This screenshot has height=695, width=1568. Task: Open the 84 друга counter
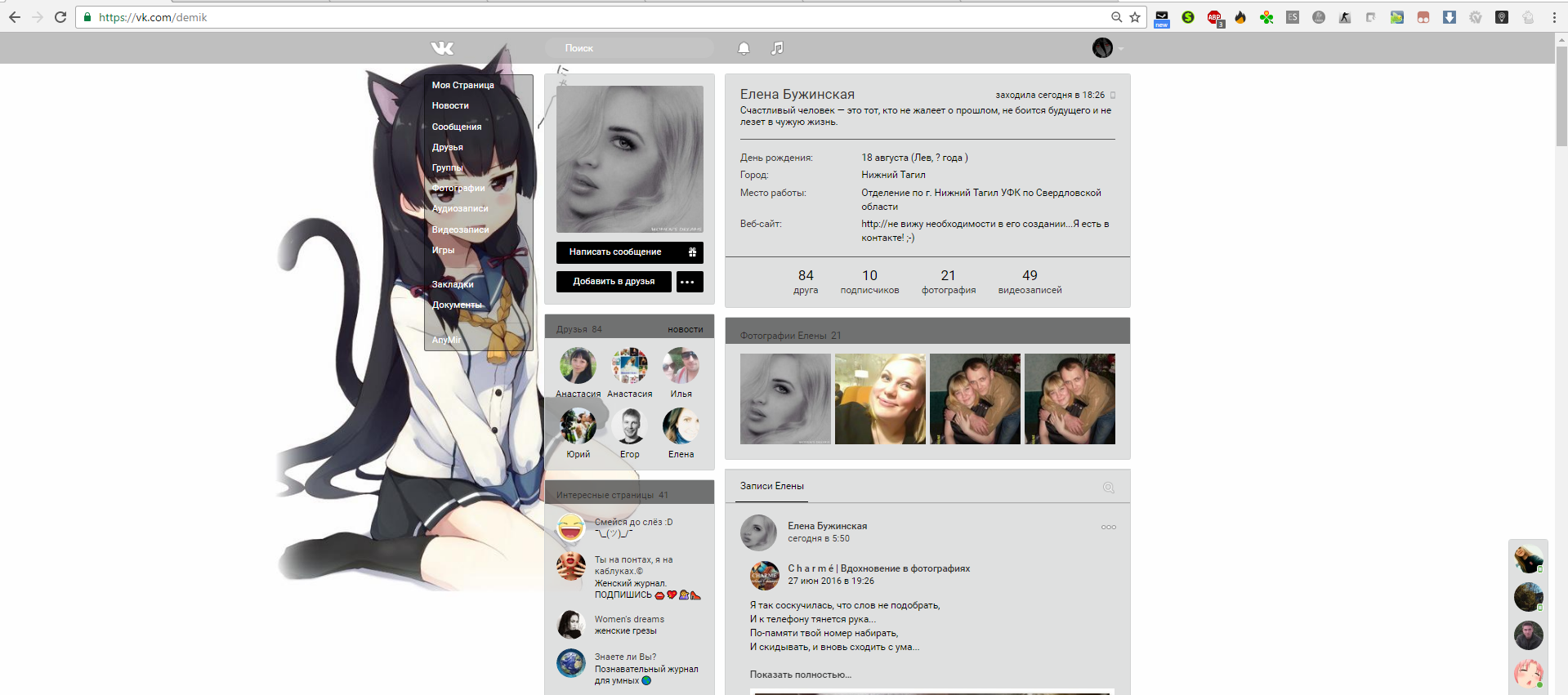(x=806, y=282)
